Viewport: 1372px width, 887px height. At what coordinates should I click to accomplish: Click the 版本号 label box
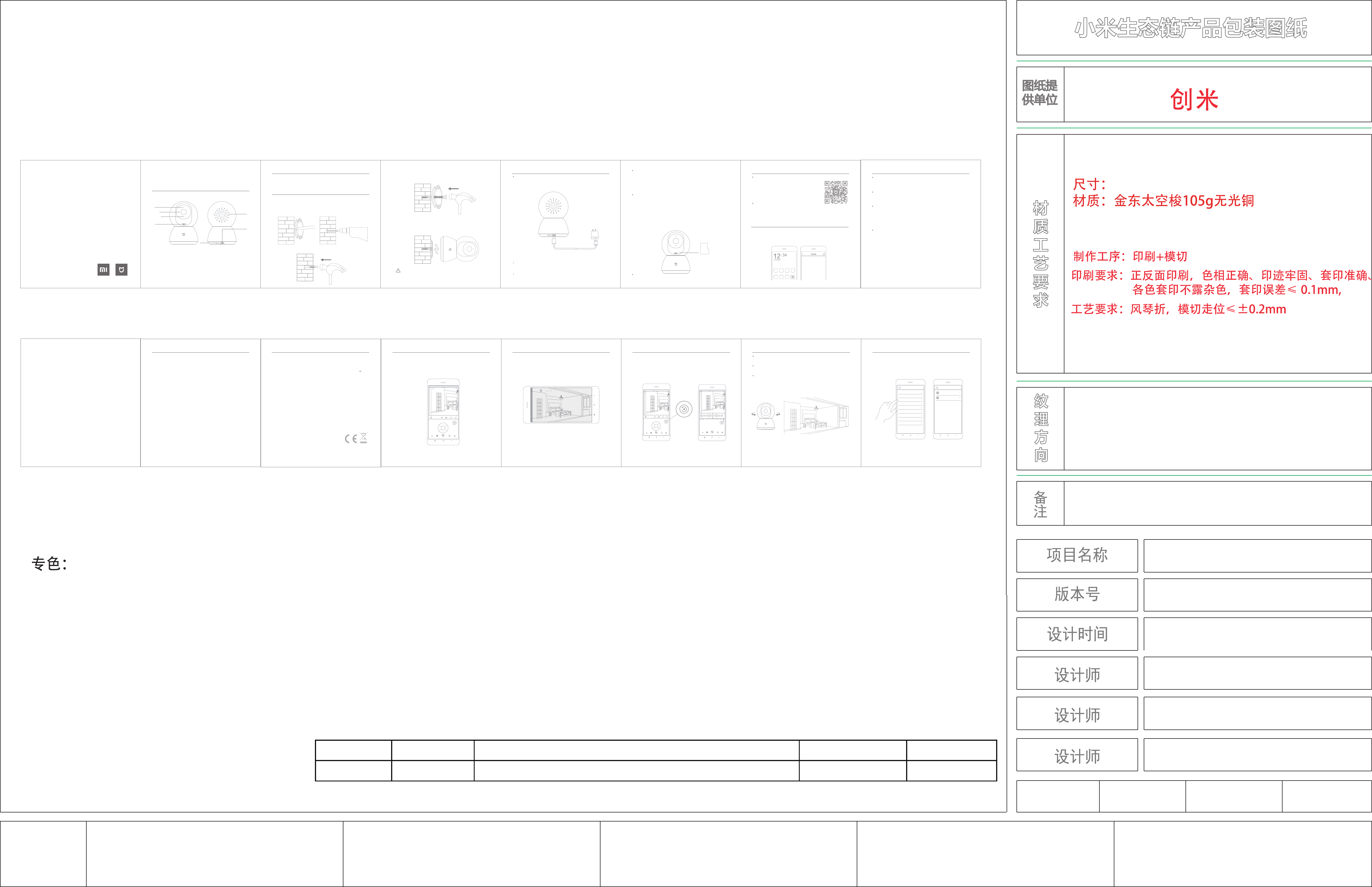[1077, 595]
